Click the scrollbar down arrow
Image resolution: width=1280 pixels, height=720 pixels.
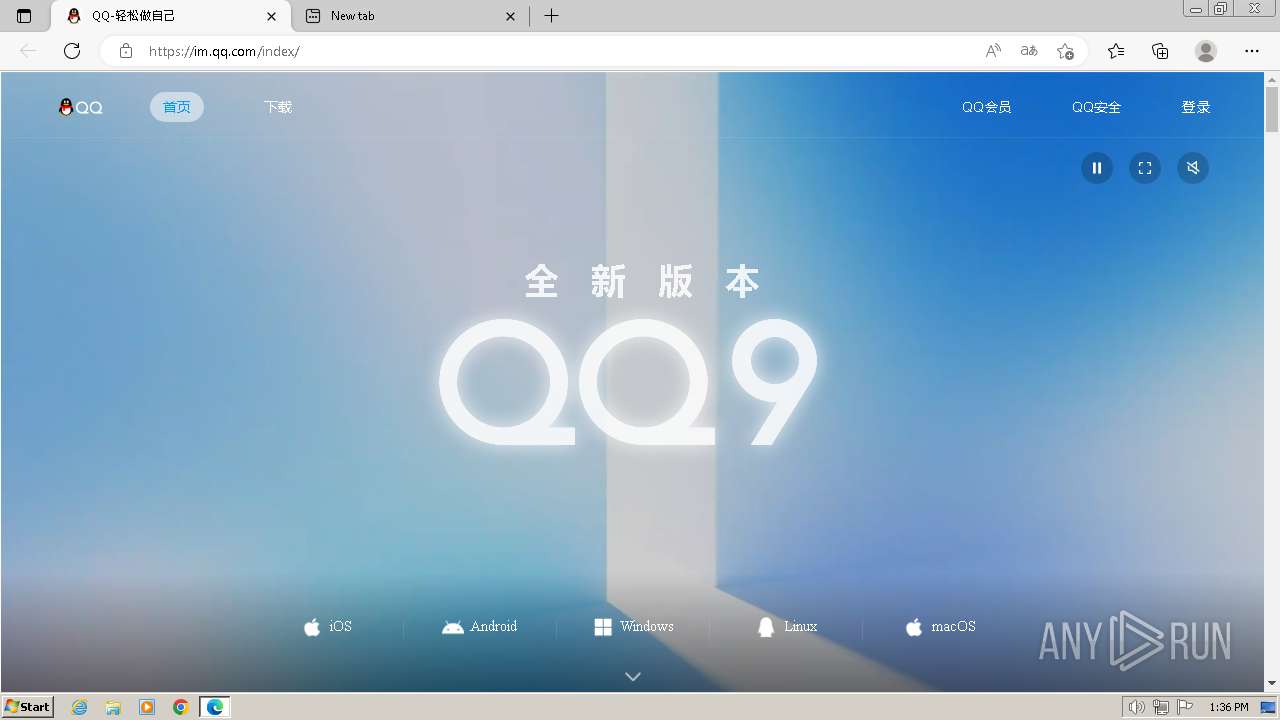point(1272,683)
